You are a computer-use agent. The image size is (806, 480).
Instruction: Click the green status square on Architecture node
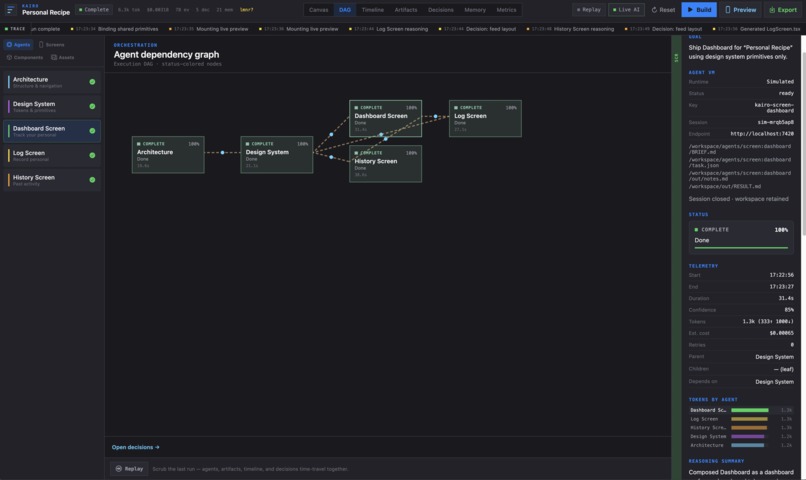(139, 144)
